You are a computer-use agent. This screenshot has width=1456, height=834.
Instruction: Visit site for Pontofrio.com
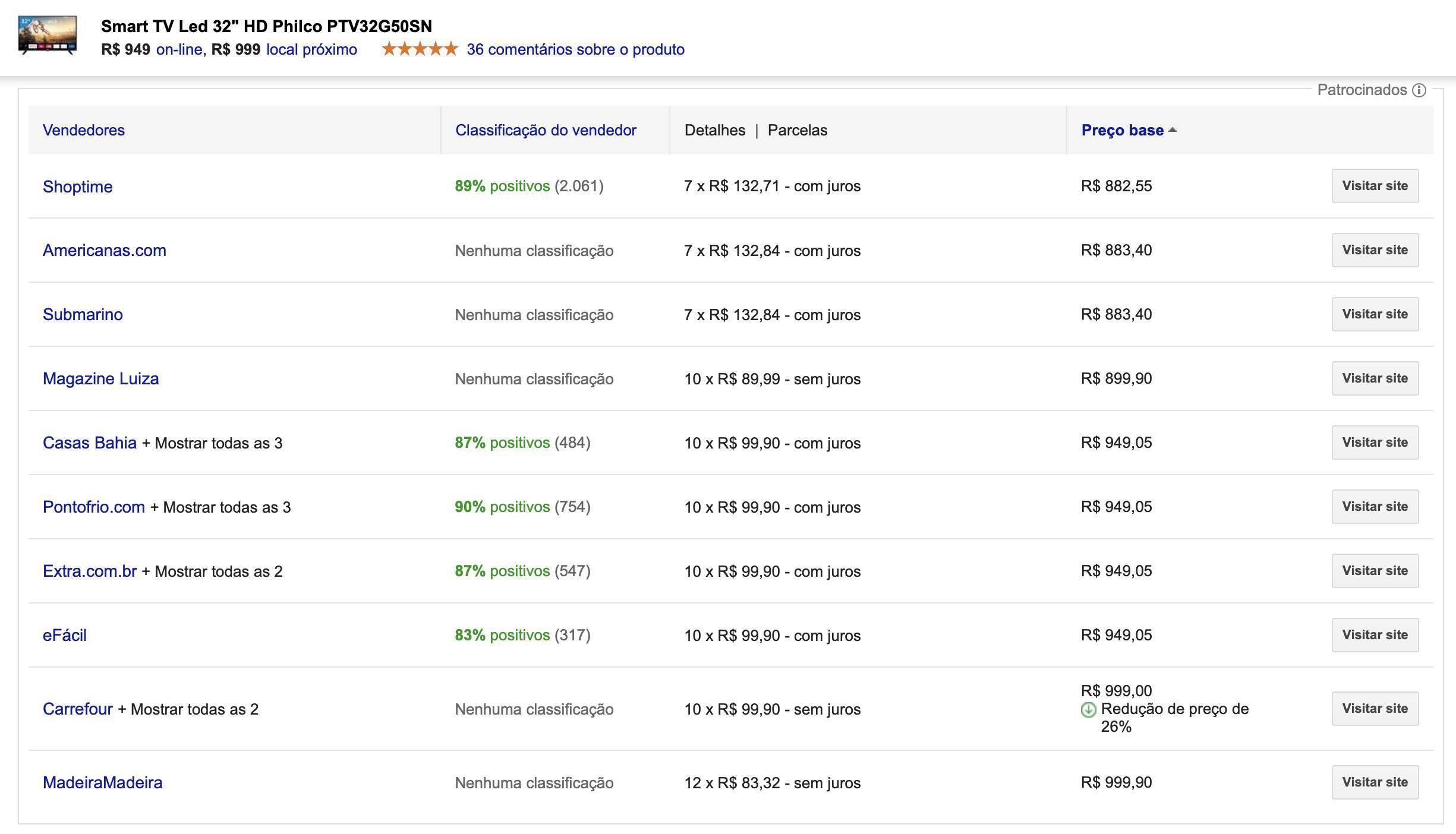[1375, 507]
